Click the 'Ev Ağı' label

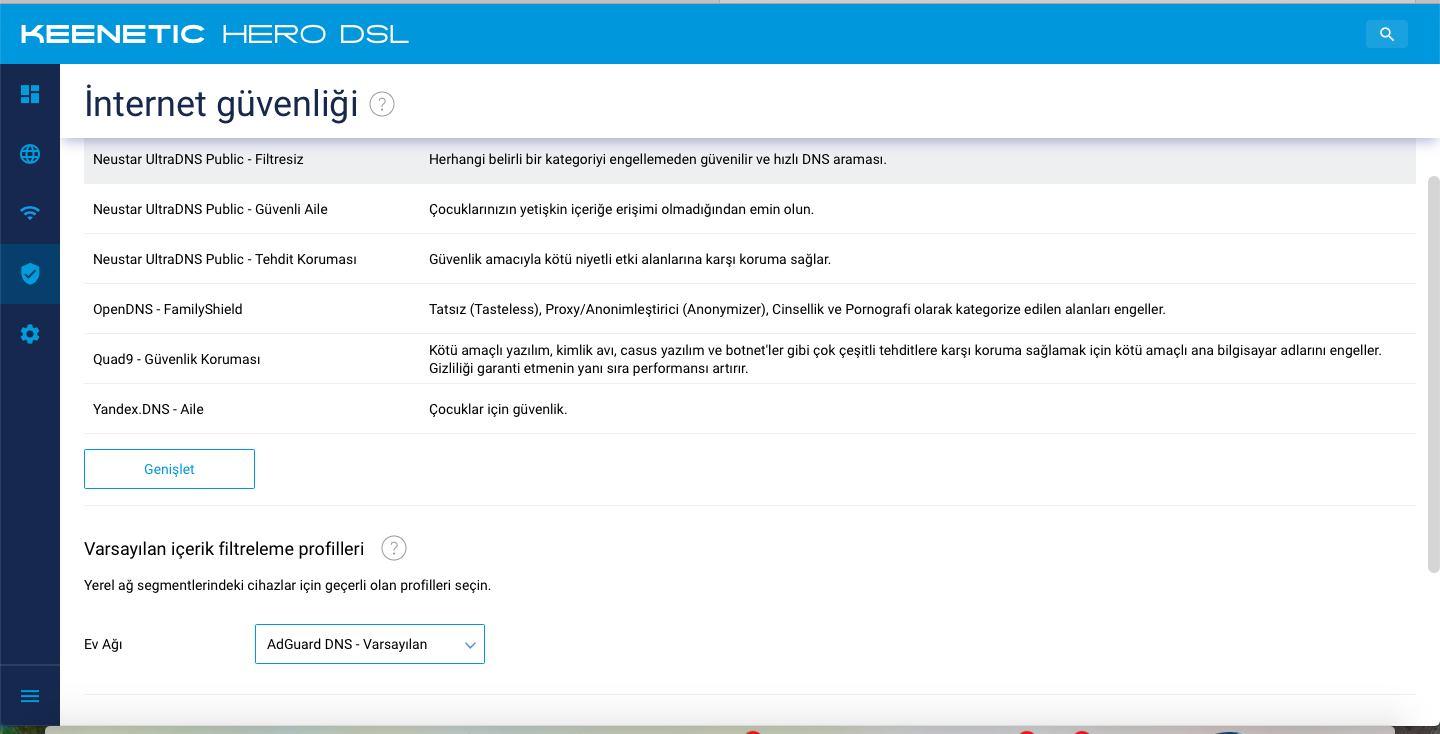click(x=103, y=644)
